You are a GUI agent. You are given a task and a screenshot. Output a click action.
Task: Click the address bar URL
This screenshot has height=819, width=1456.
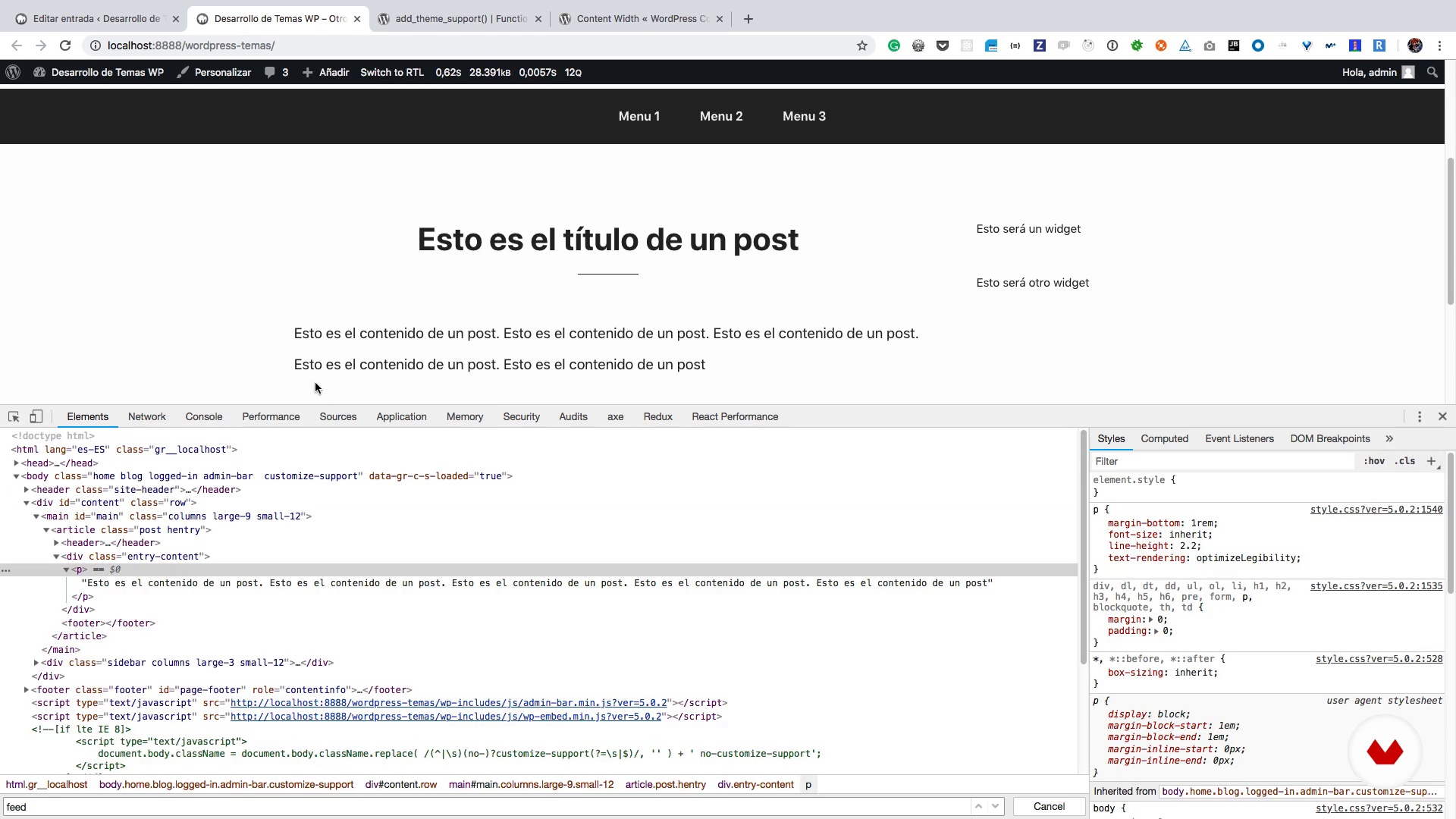click(x=191, y=45)
